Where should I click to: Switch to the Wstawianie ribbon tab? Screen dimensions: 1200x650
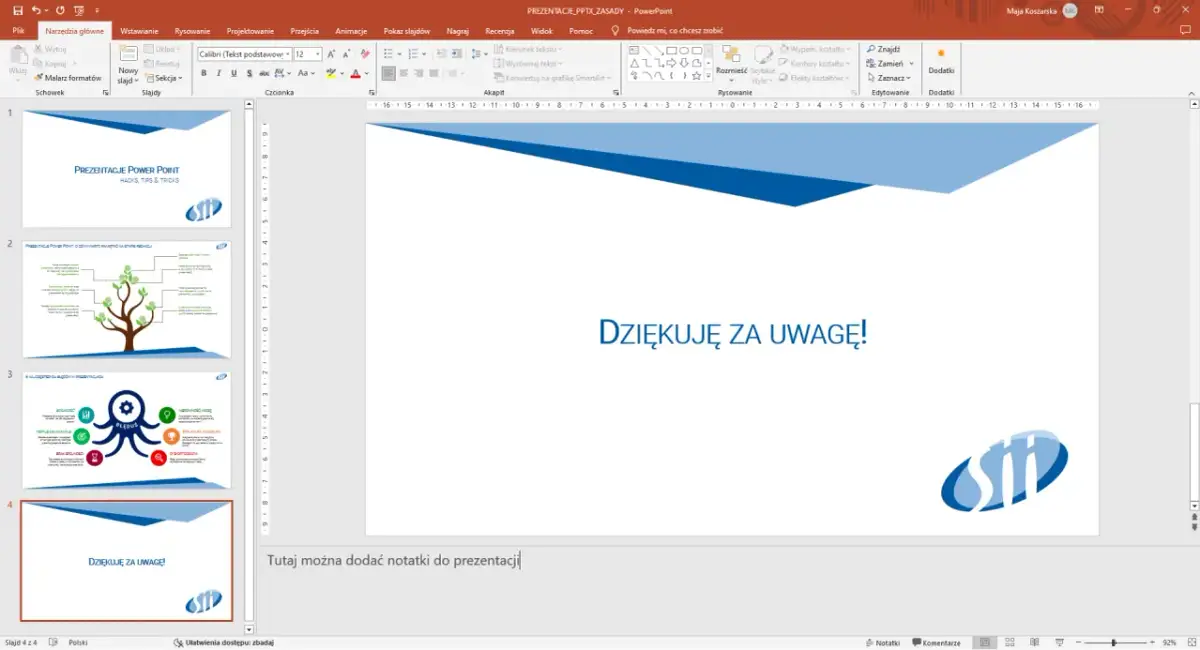[143, 30]
